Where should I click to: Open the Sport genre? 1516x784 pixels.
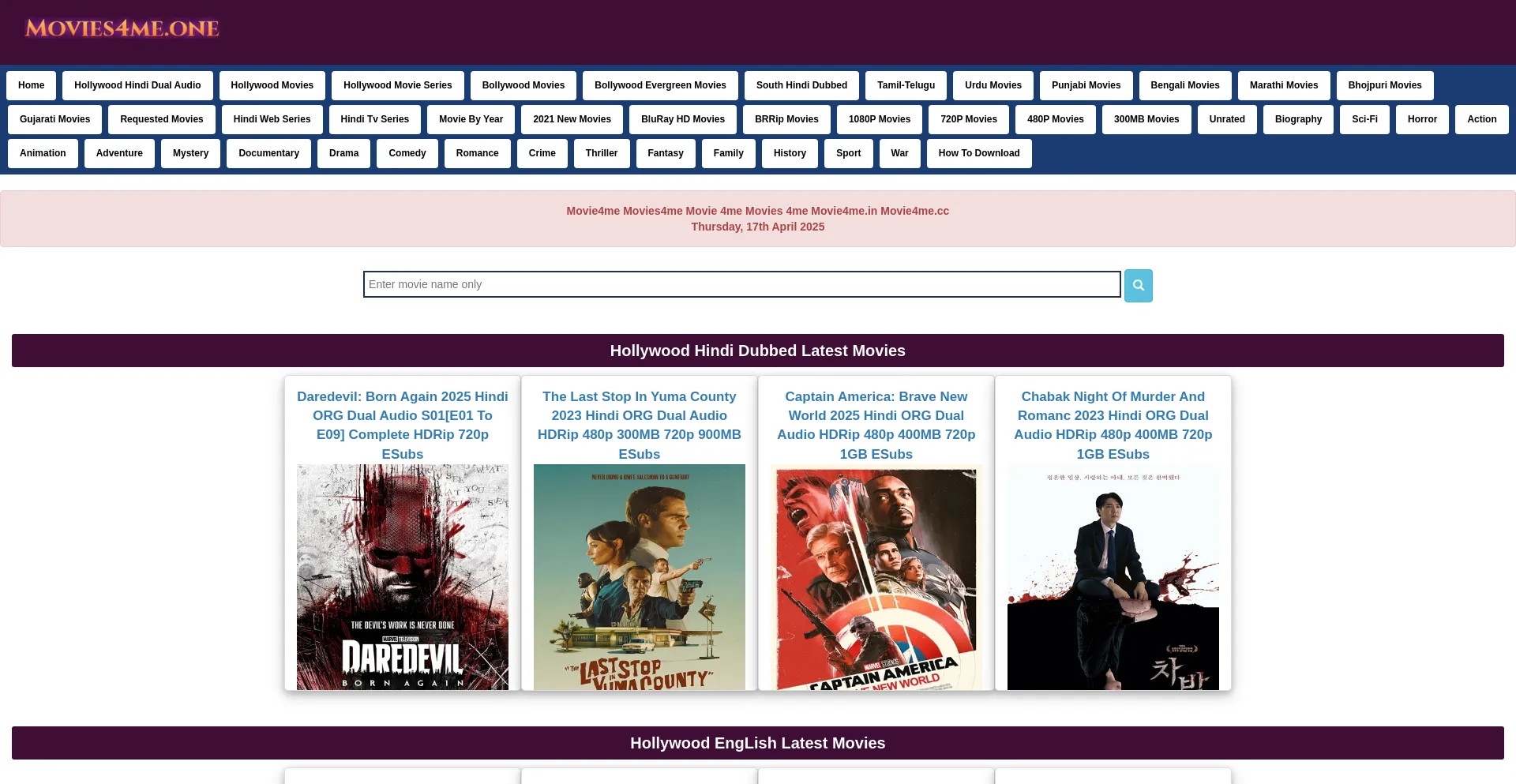click(849, 153)
